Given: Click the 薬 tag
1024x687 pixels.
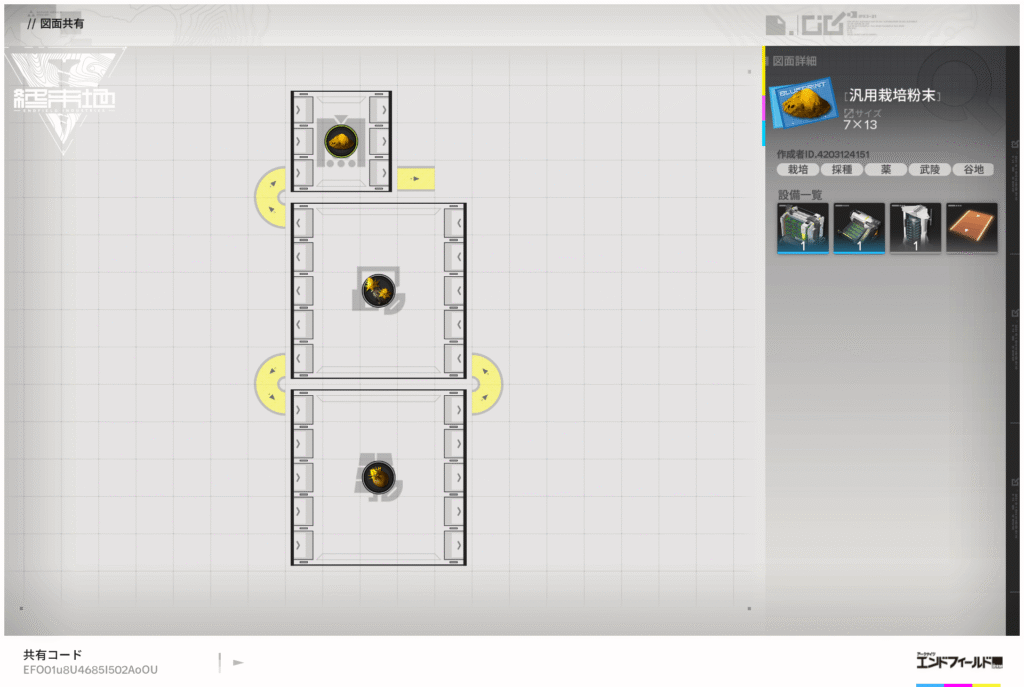Looking at the screenshot, I should [x=885, y=170].
